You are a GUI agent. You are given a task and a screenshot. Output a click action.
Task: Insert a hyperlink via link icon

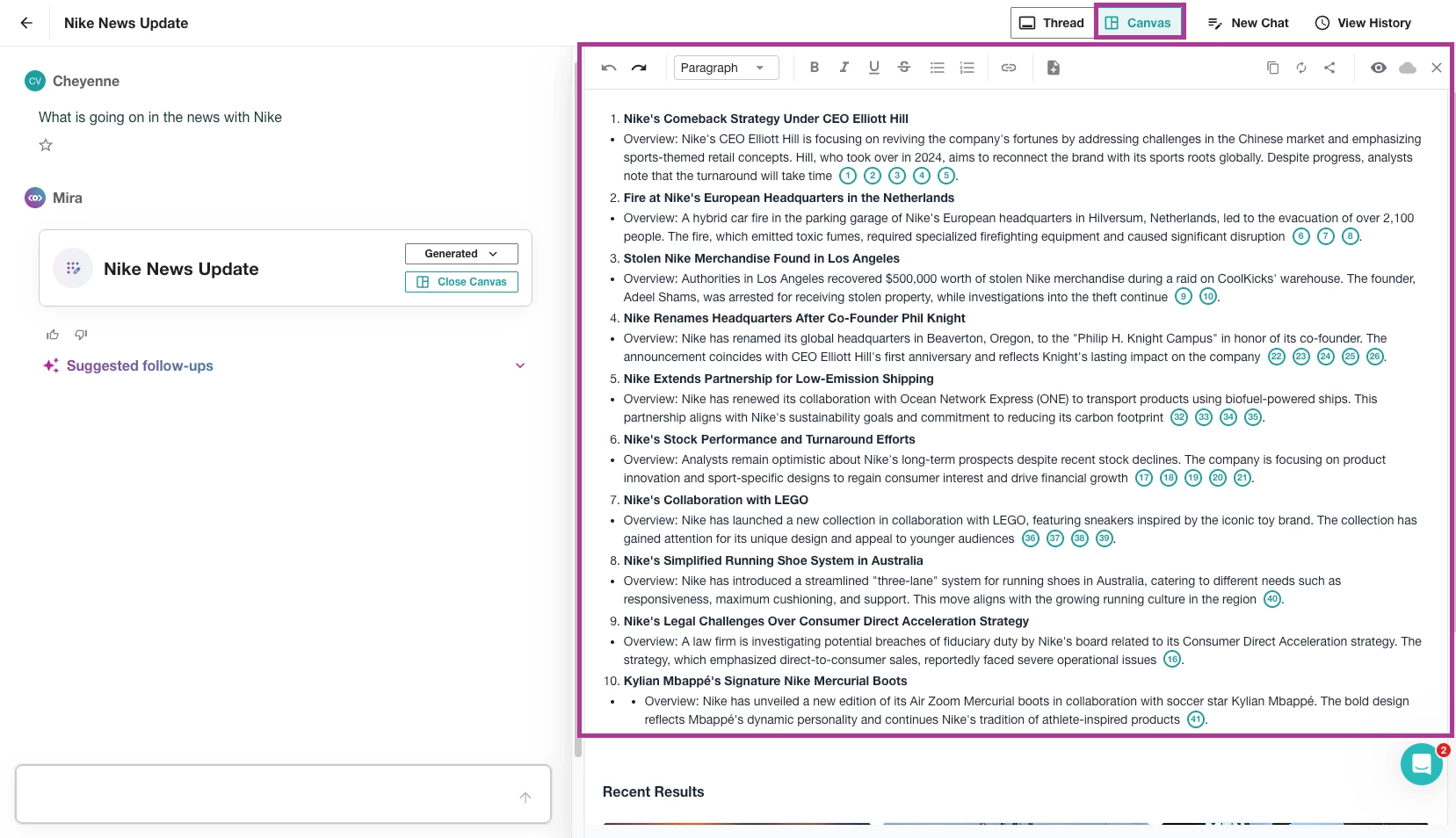(1009, 67)
